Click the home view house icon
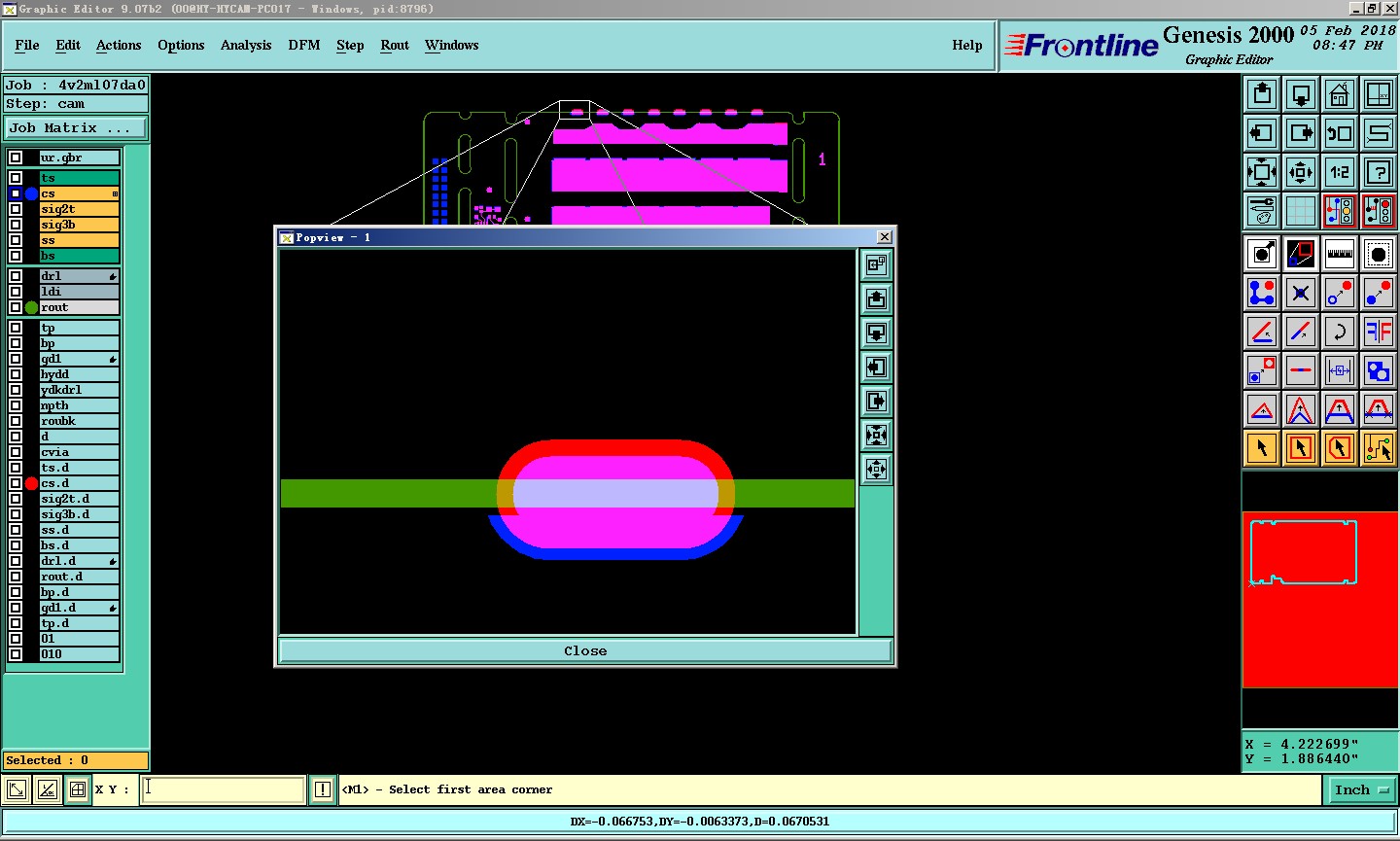The width and height of the screenshot is (1400, 841). pos(1340,94)
